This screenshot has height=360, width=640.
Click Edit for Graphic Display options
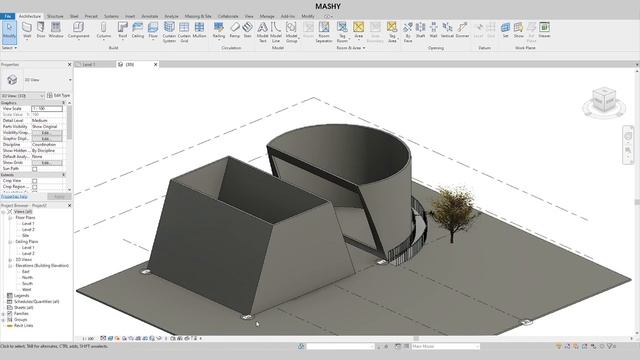tap(47, 139)
